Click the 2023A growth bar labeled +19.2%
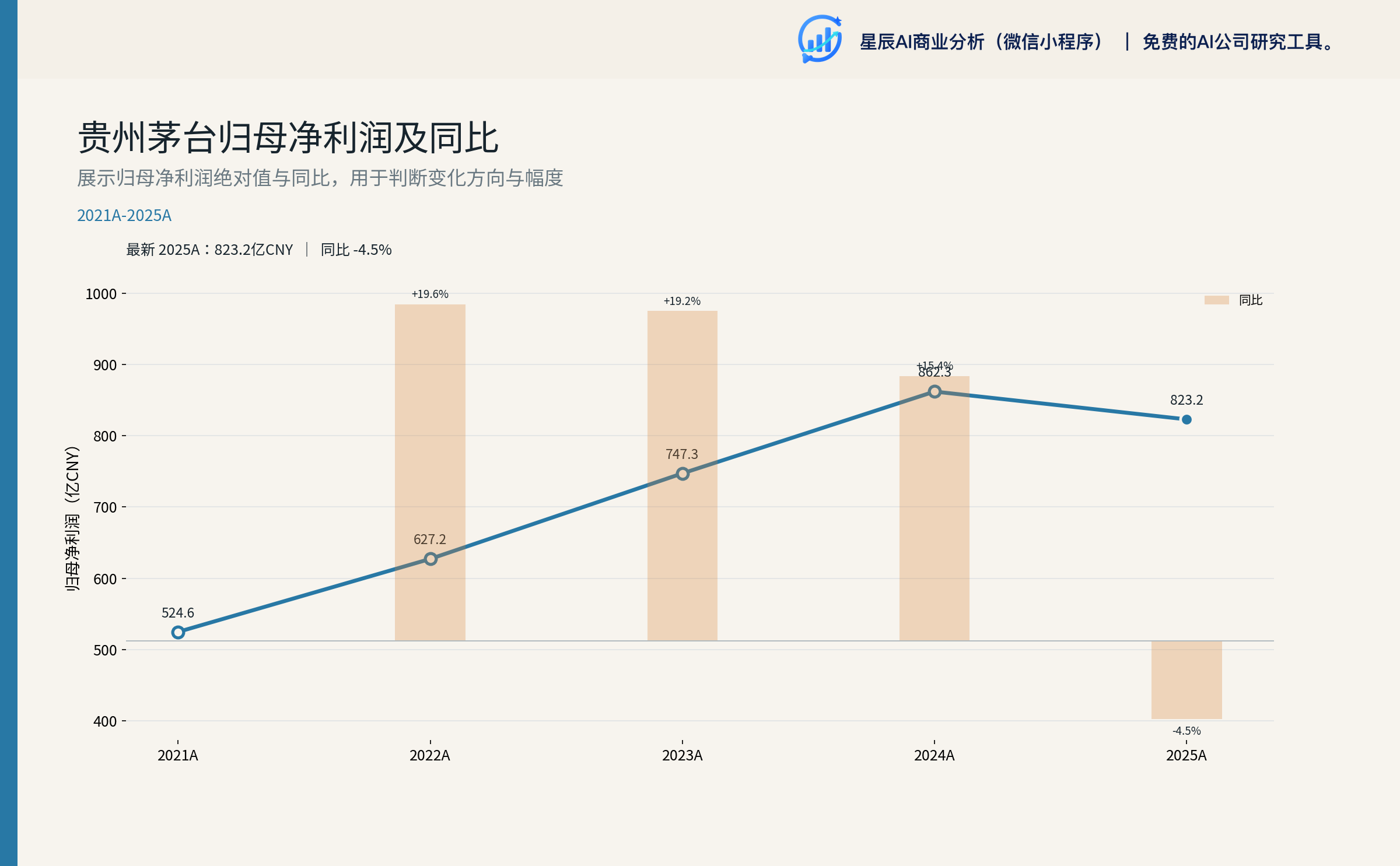The height and width of the screenshot is (866, 1400). click(x=682, y=476)
